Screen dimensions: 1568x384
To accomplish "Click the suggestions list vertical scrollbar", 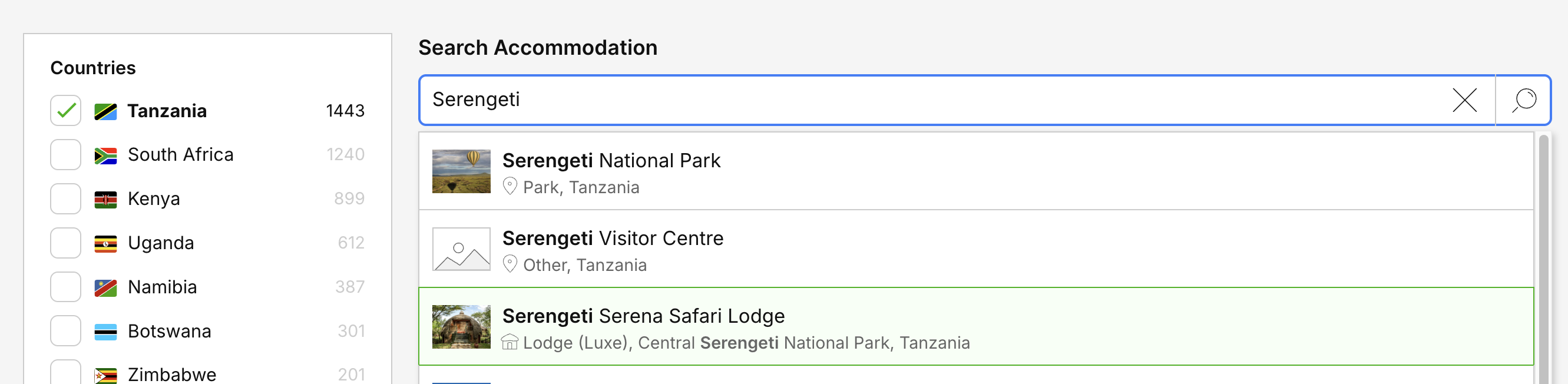I will [x=1543, y=259].
